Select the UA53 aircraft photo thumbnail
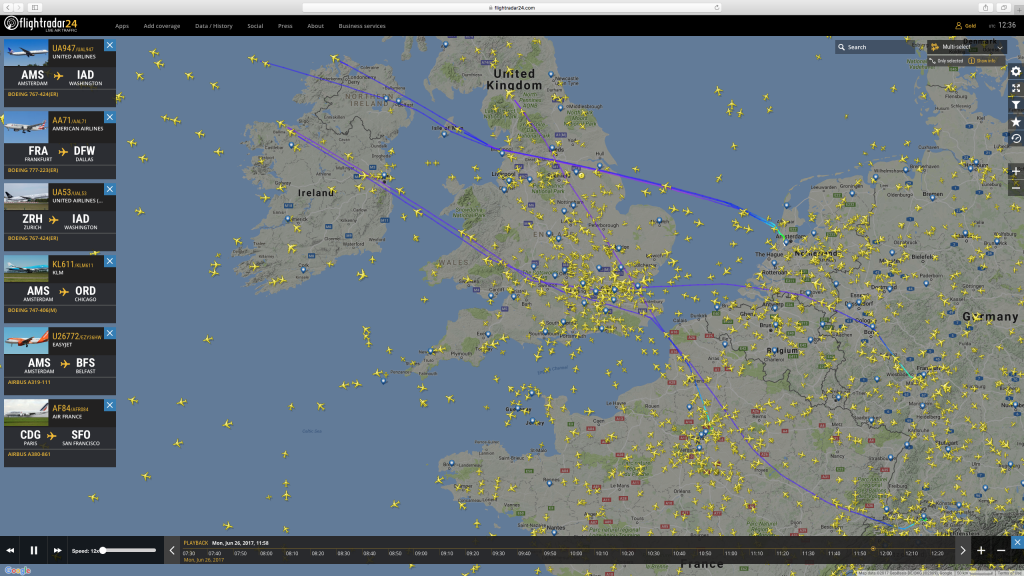Viewport: 1024px width, 576px height. (26, 196)
